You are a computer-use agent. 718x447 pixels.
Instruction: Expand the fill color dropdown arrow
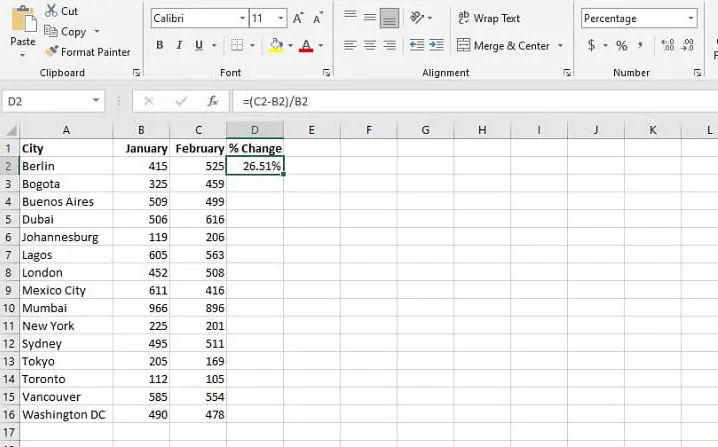coord(290,45)
